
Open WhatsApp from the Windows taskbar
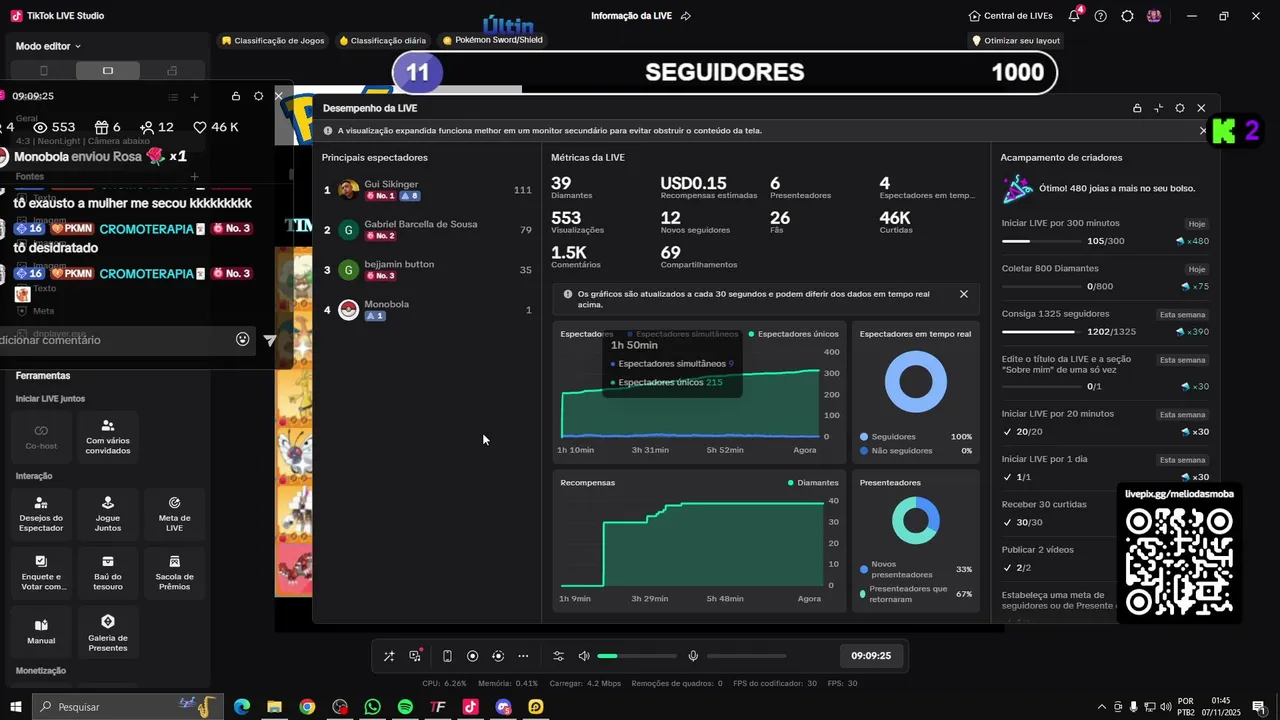(x=372, y=707)
